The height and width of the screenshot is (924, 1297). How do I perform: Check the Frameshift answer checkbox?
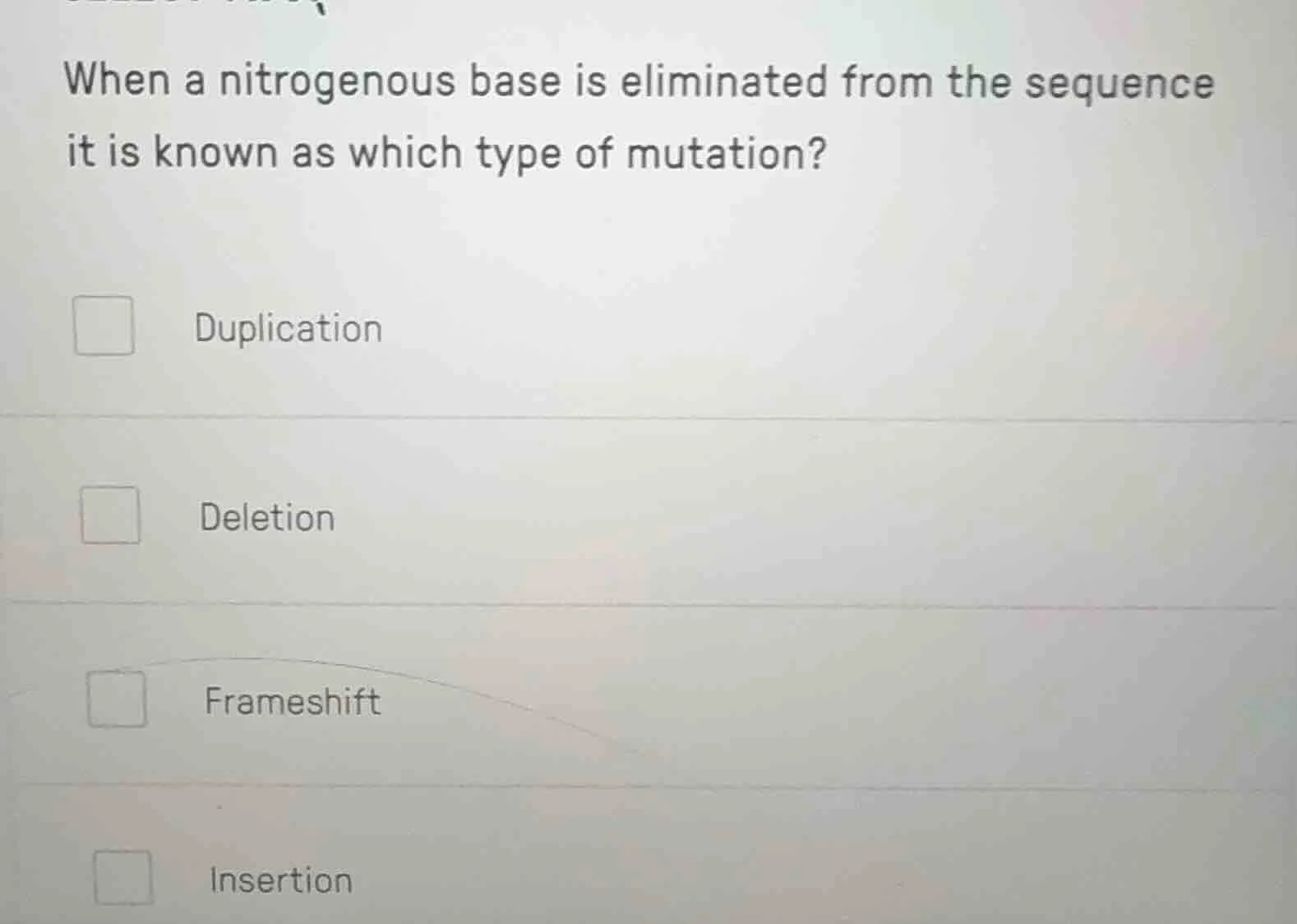click(x=118, y=700)
